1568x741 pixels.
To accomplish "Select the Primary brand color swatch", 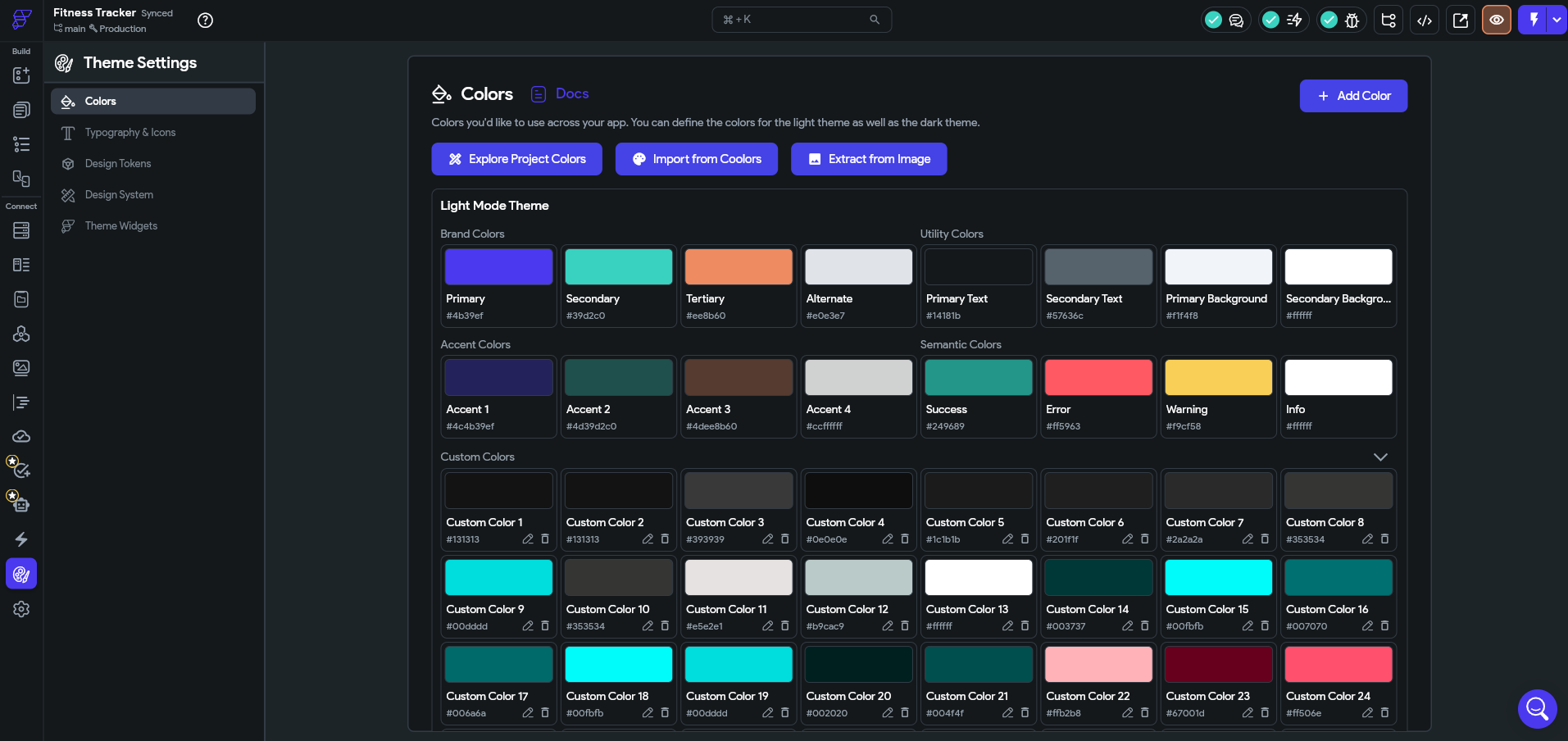I will click(498, 267).
